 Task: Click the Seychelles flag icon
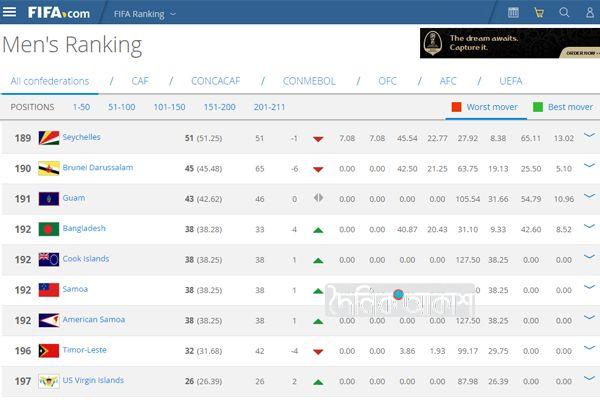(x=48, y=138)
